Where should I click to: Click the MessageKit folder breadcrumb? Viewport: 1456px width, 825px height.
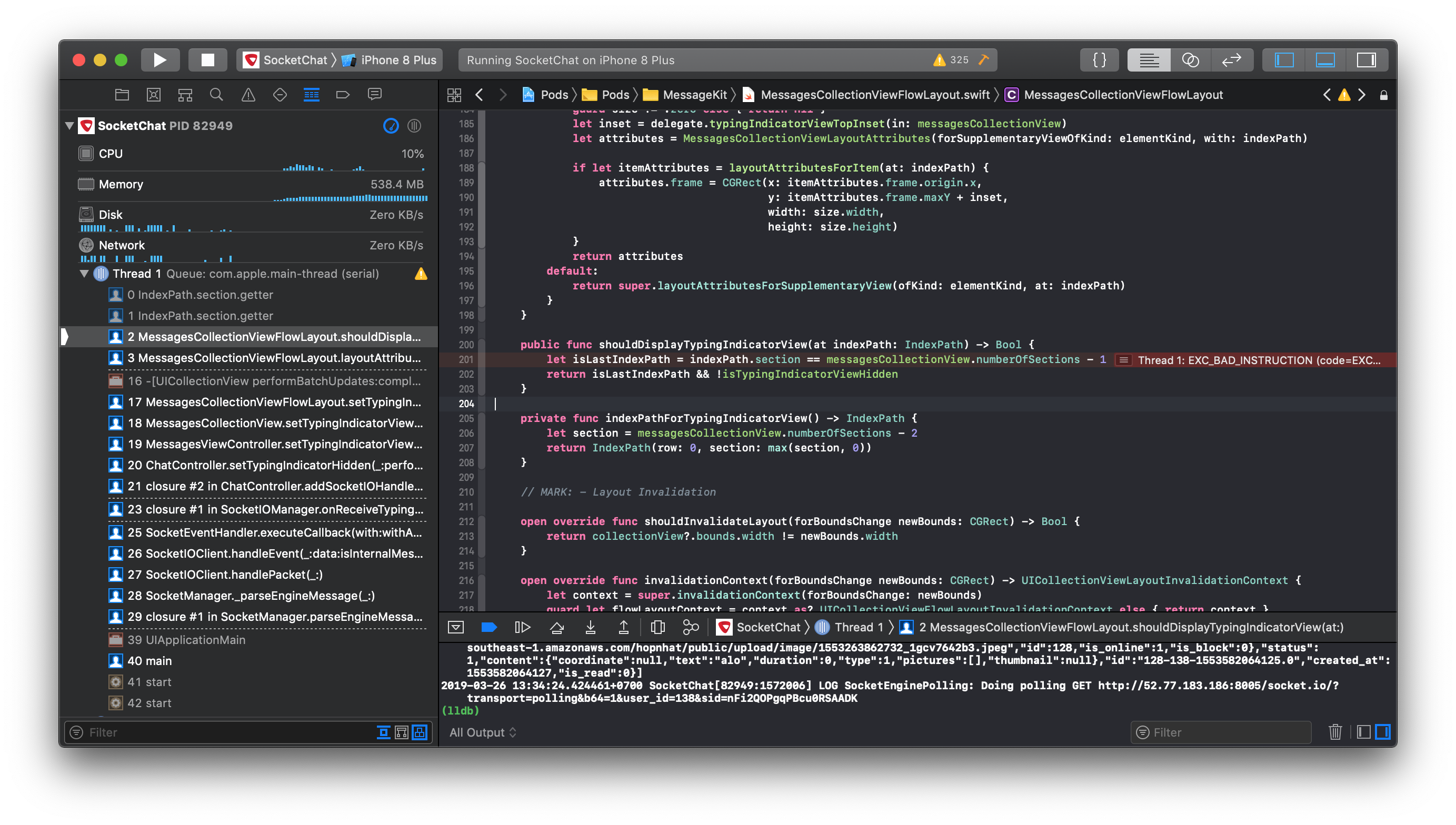(x=685, y=95)
